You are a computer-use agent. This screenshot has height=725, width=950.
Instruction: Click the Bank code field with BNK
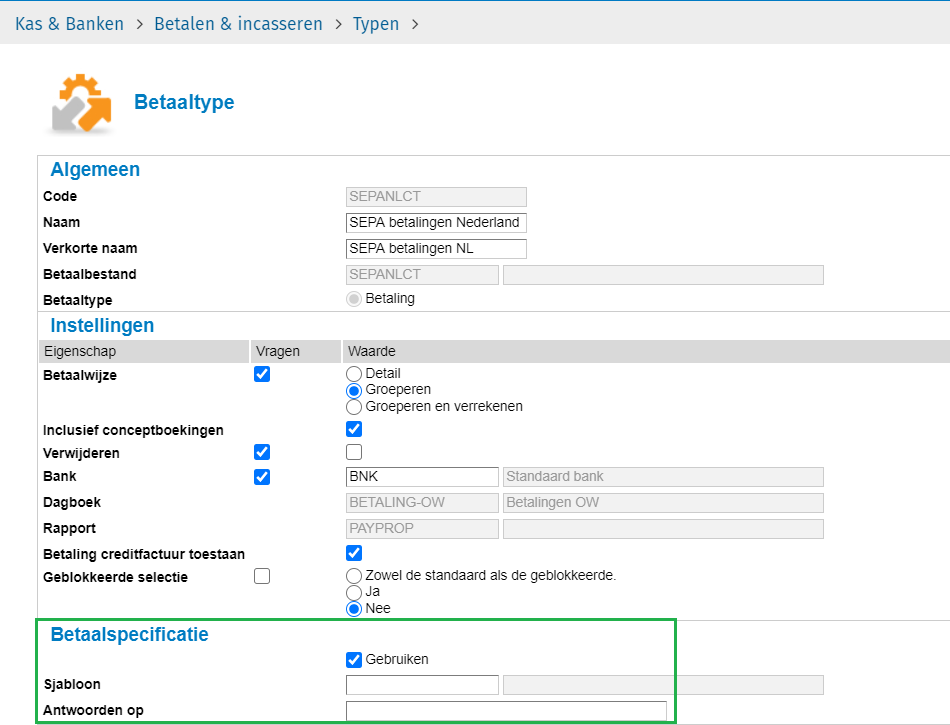pos(421,477)
